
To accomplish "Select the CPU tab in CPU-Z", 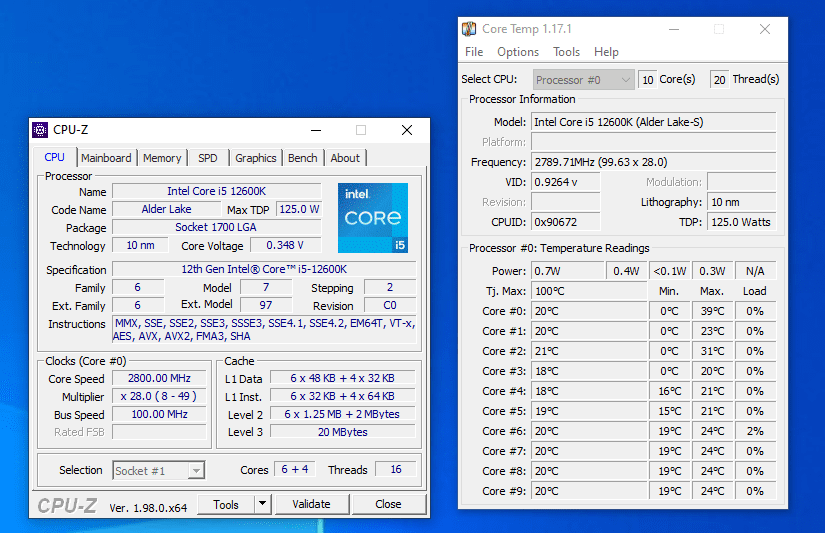I will click(55, 157).
